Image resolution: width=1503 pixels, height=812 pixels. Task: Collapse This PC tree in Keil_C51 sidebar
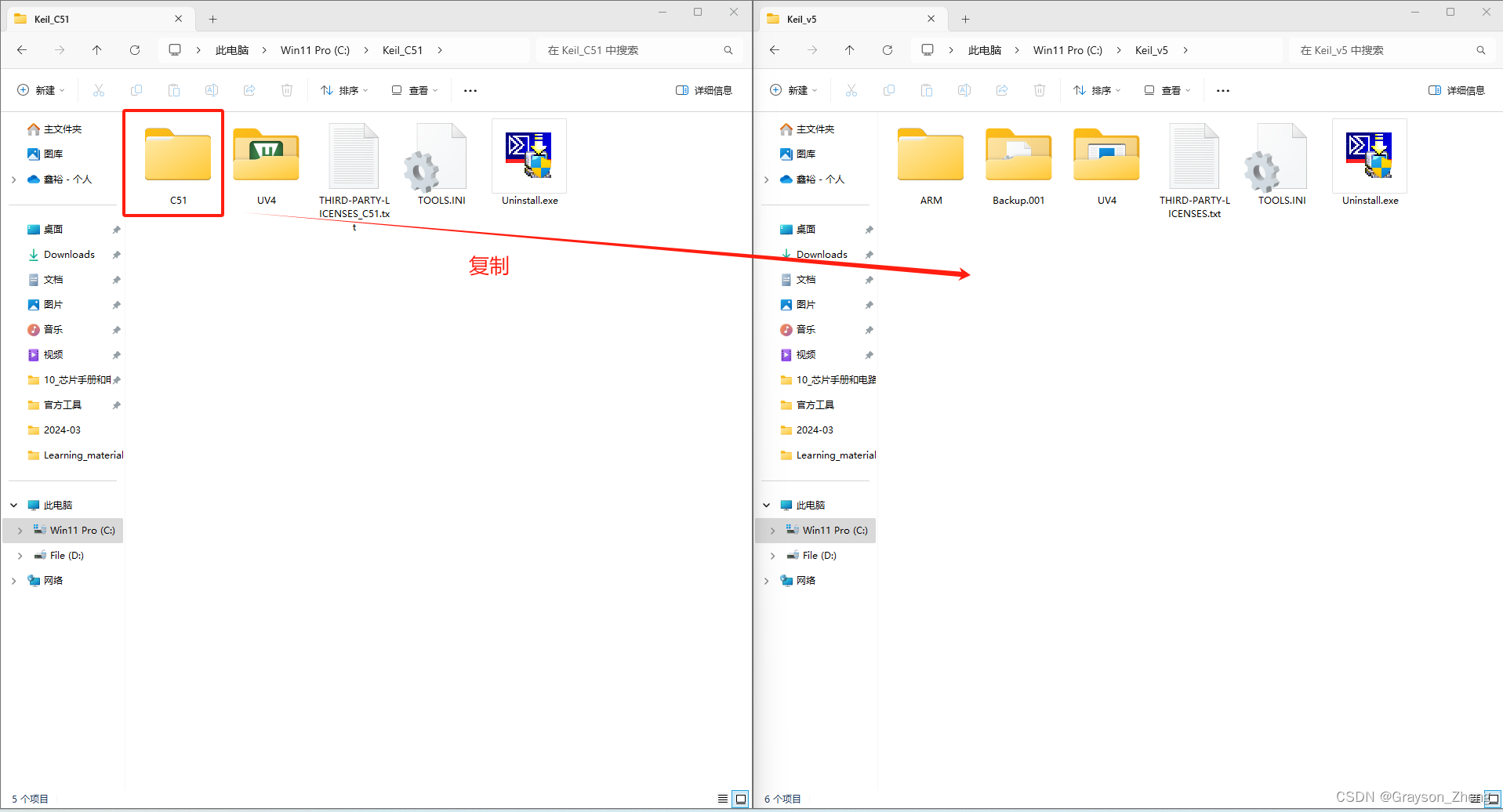[x=14, y=506]
